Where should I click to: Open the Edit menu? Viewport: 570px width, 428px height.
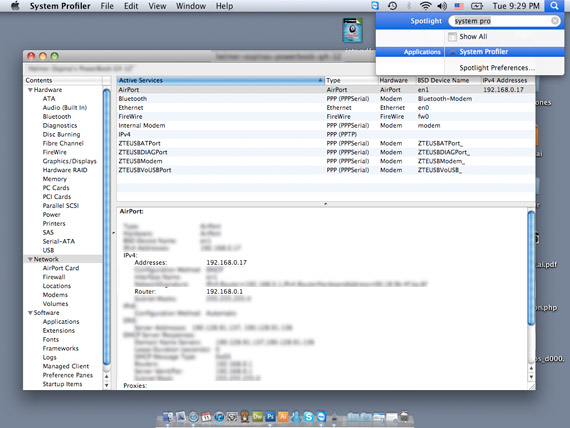(x=131, y=6)
